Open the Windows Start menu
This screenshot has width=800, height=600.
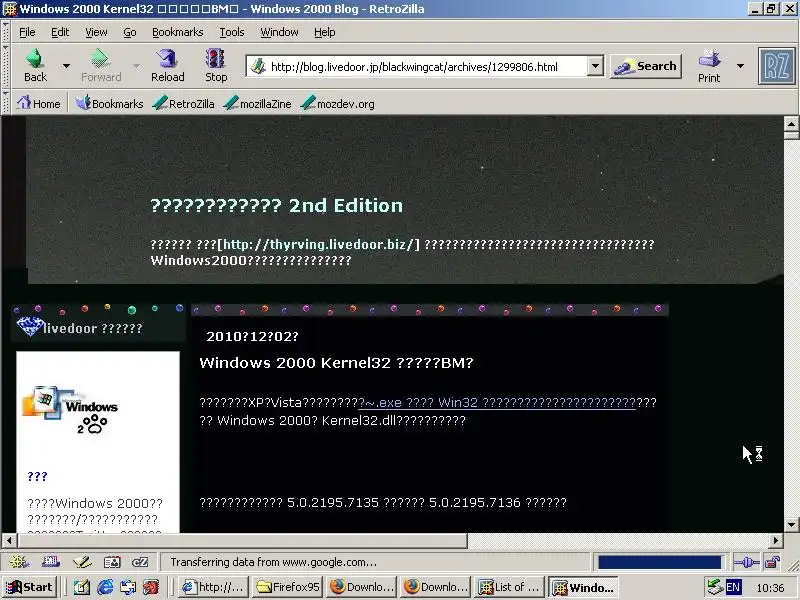point(30,587)
